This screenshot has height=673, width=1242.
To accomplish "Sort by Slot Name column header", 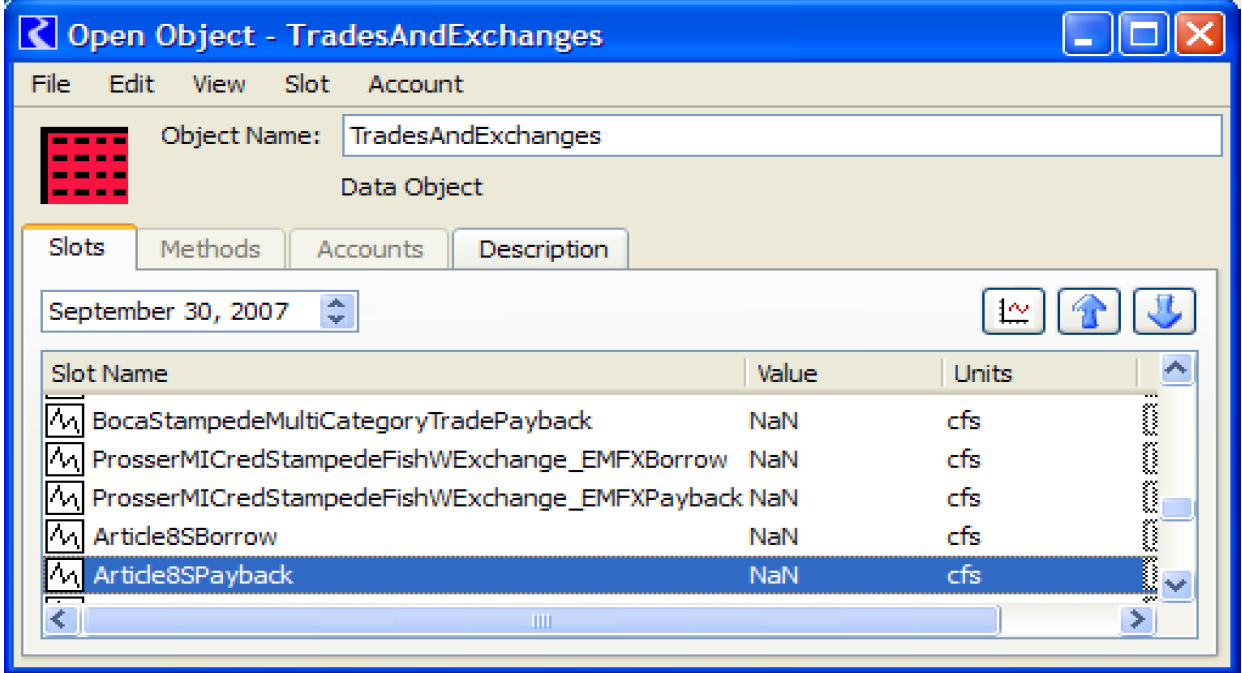I will pos(395,374).
